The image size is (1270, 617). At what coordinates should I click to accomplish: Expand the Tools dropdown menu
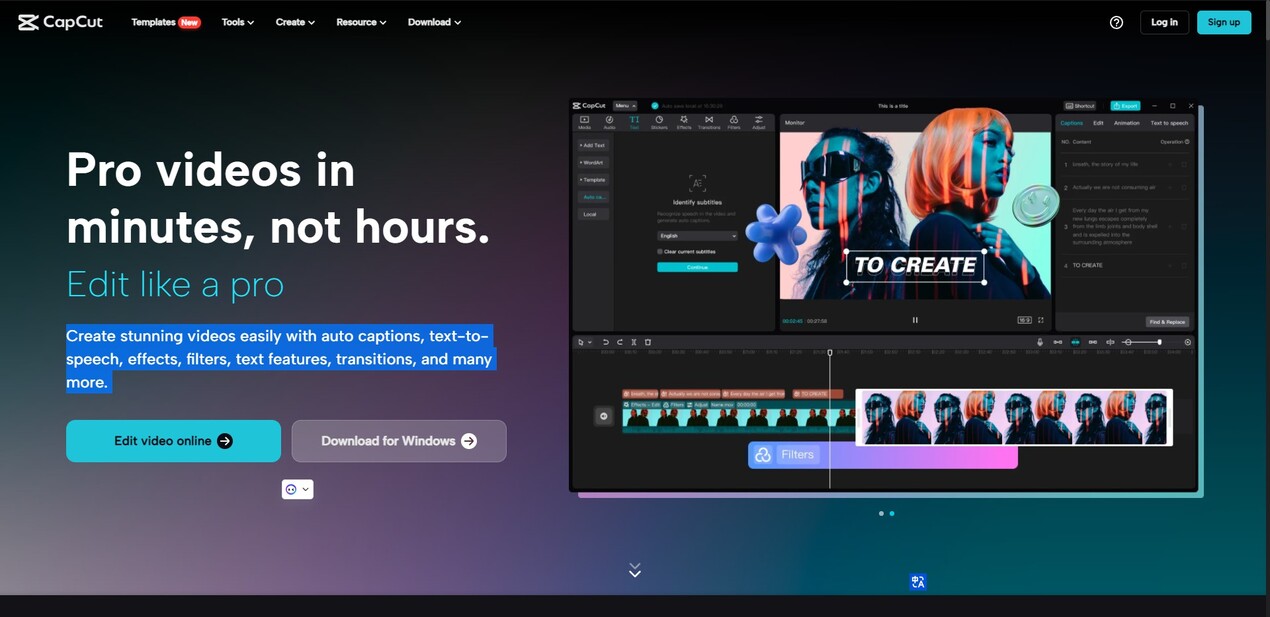pyautogui.click(x=237, y=22)
